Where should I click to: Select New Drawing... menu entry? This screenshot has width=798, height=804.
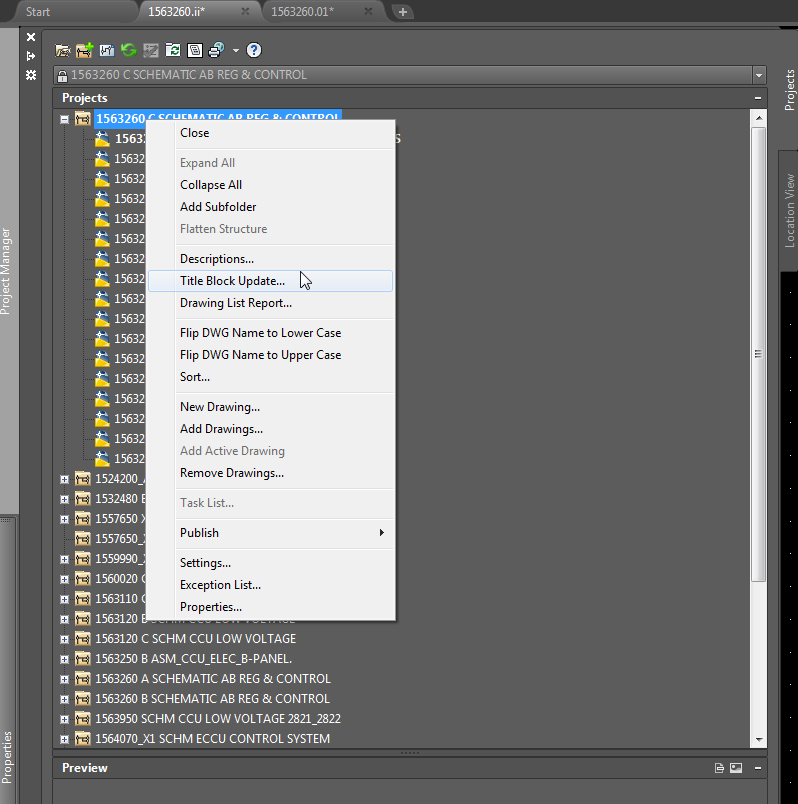270,407
